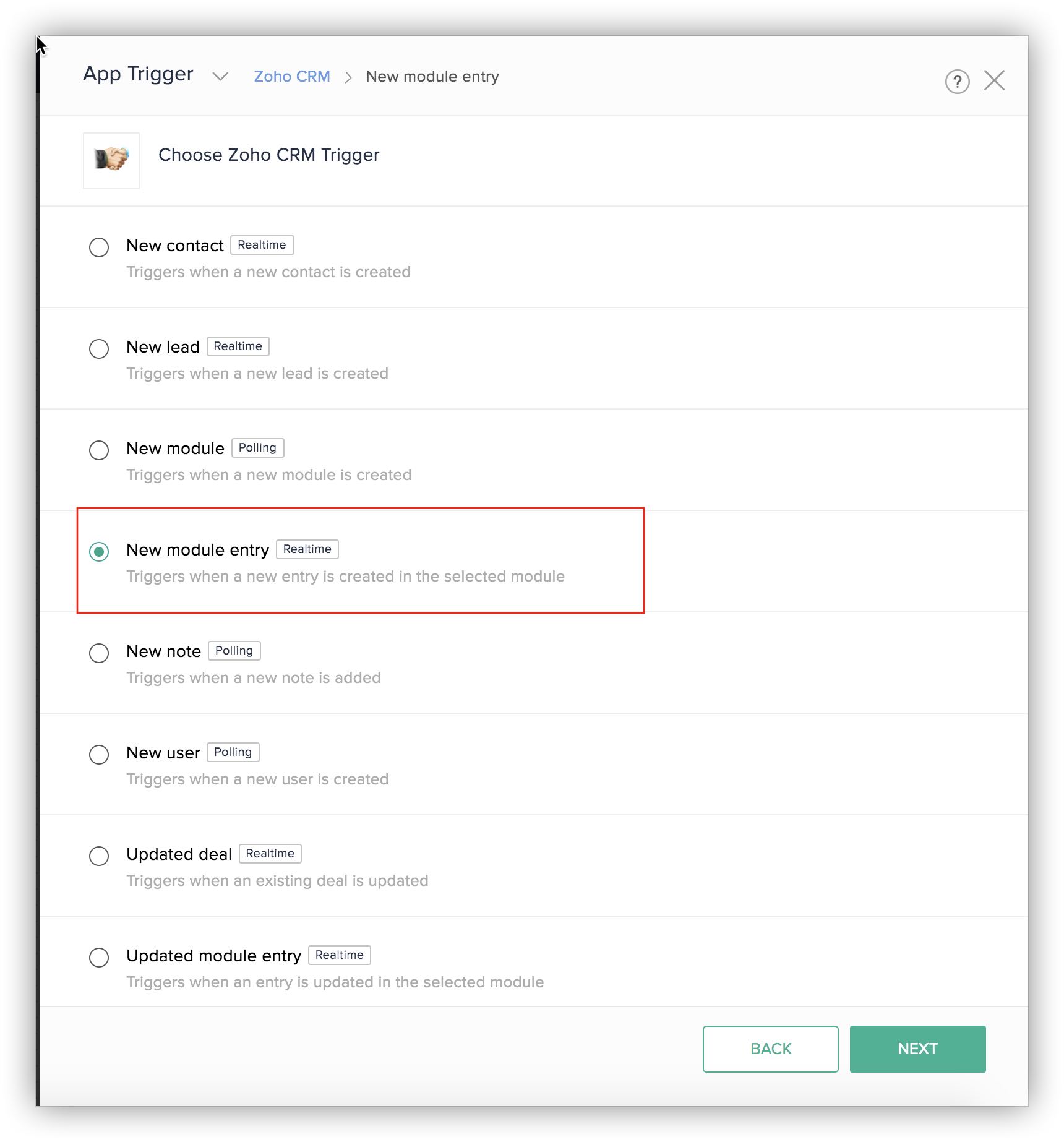
Task: Open the help question mark icon
Action: (x=956, y=81)
